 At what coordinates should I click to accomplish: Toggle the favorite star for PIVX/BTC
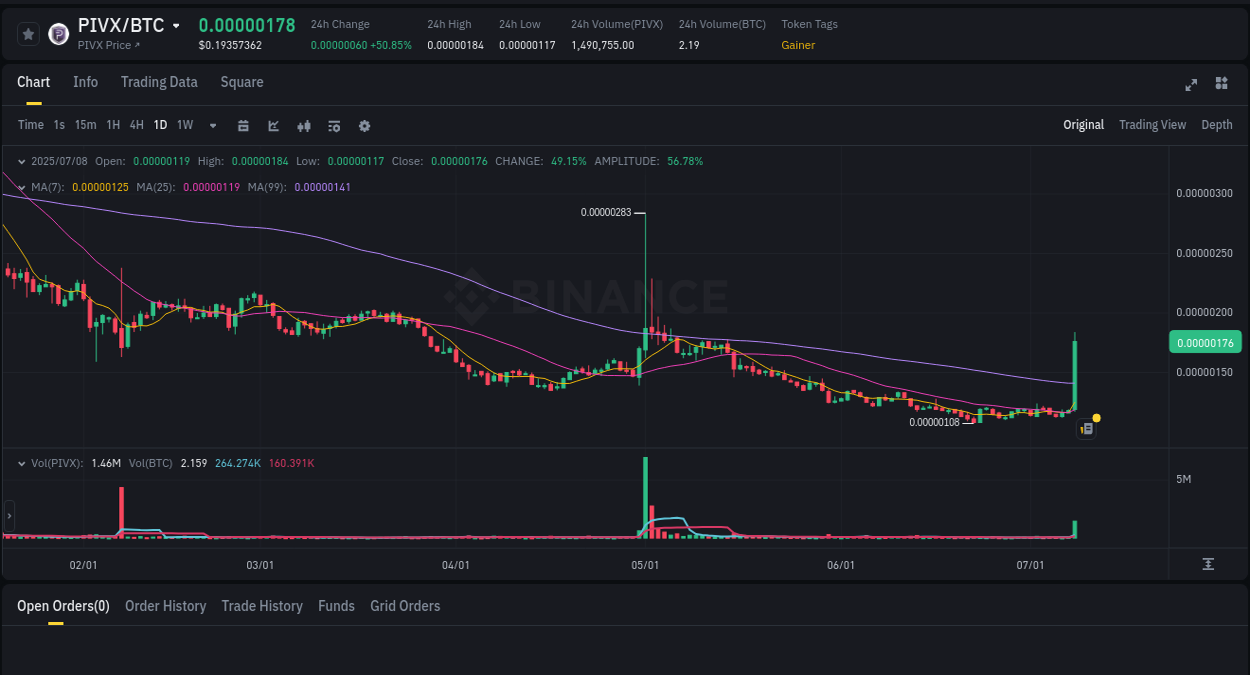(x=28, y=33)
